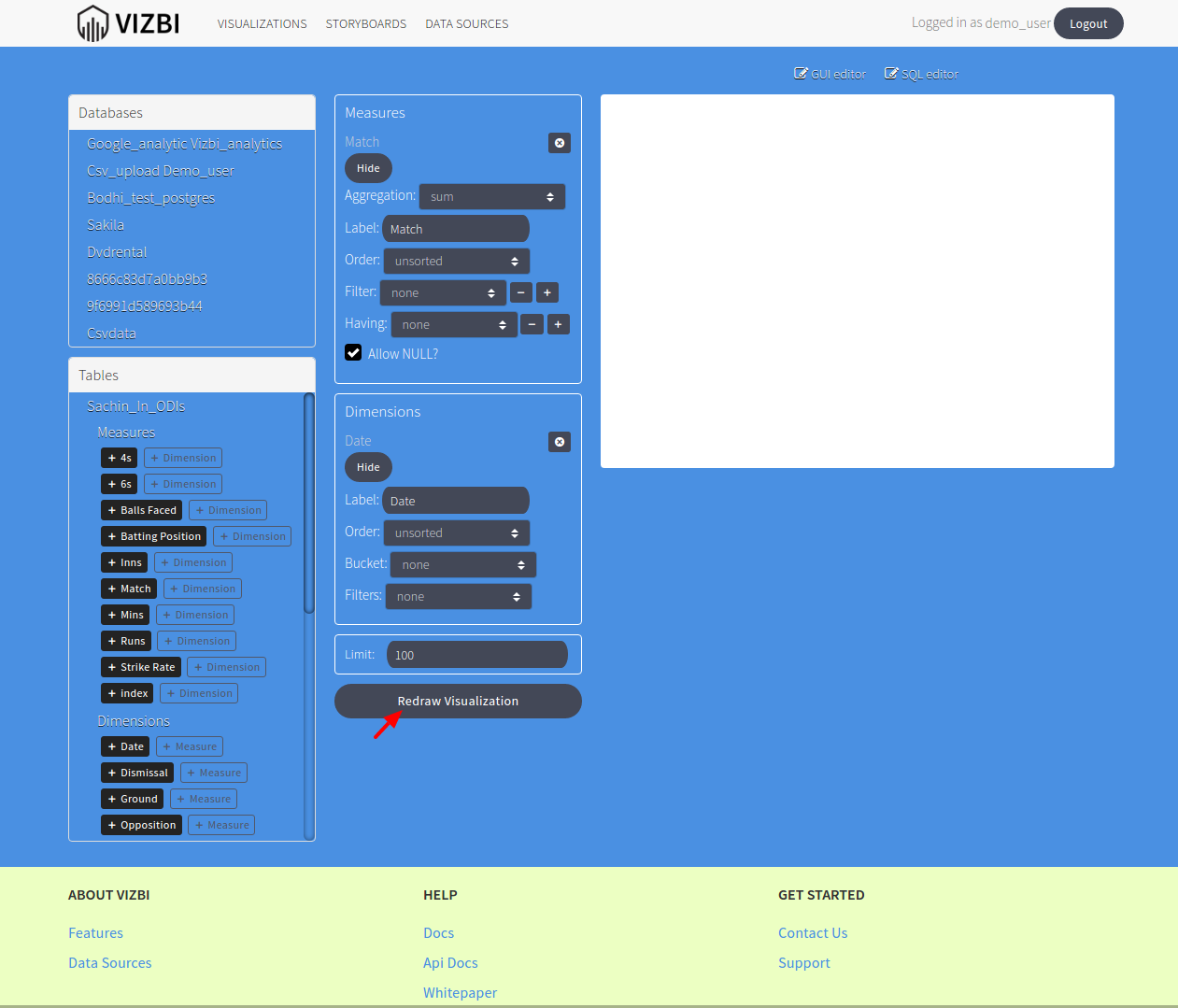Remove the Having clause with the minus icon
Image resolution: width=1178 pixels, height=1008 pixels.
click(x=532, y=324)
